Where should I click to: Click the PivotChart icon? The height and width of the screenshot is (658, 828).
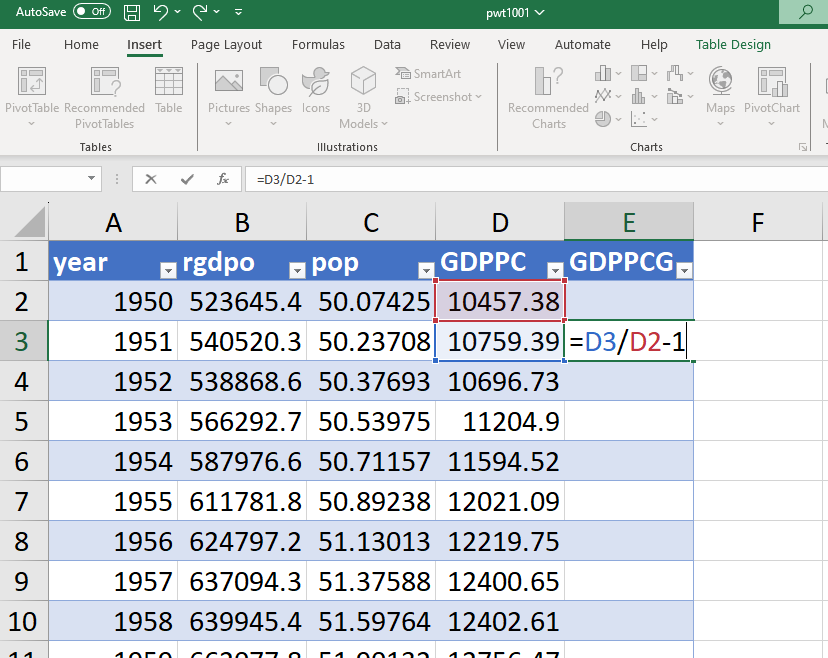click(x=771, y=83)
